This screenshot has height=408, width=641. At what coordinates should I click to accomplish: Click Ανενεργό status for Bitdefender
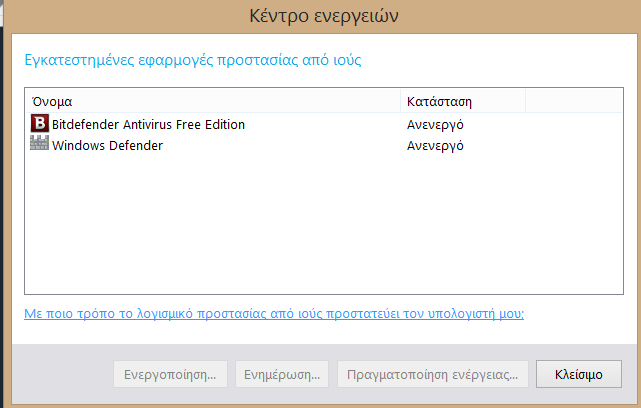(435, 124)
